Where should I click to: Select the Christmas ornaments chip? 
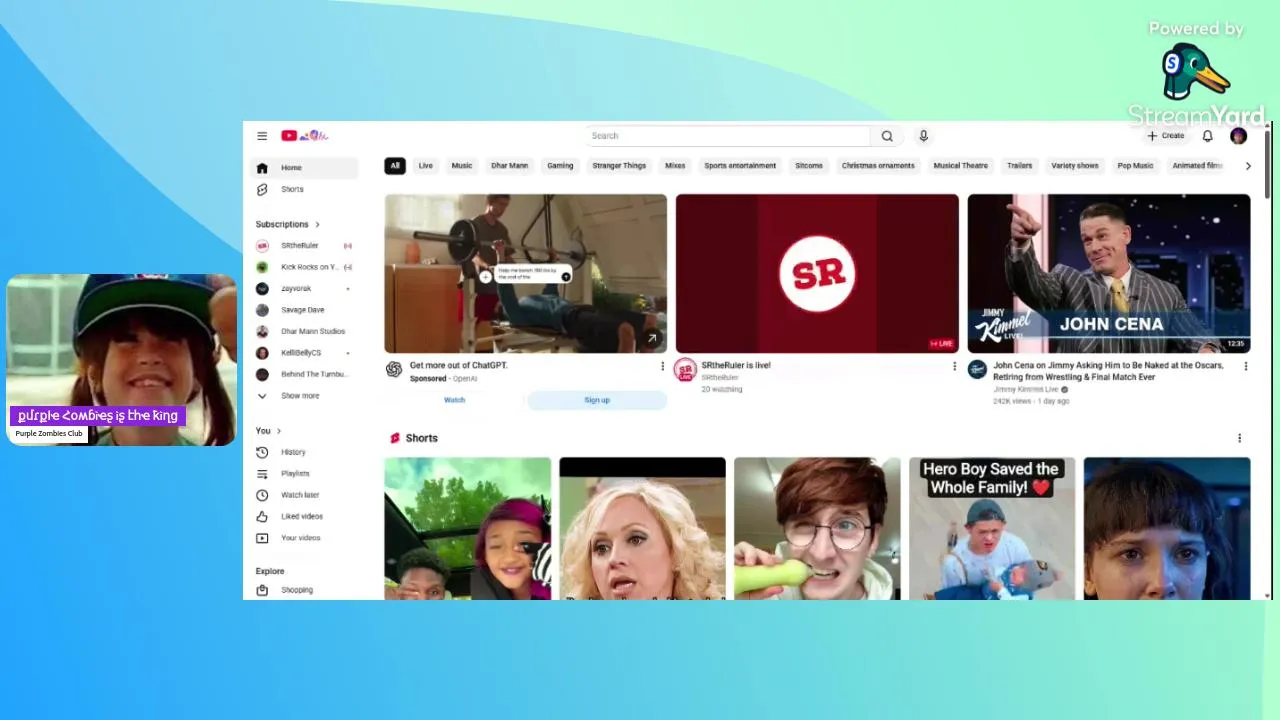878,166
